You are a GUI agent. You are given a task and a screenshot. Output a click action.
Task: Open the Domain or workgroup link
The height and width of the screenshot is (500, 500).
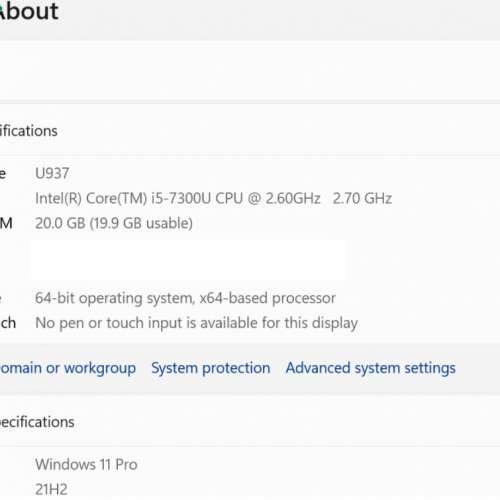tap(68, 368)
